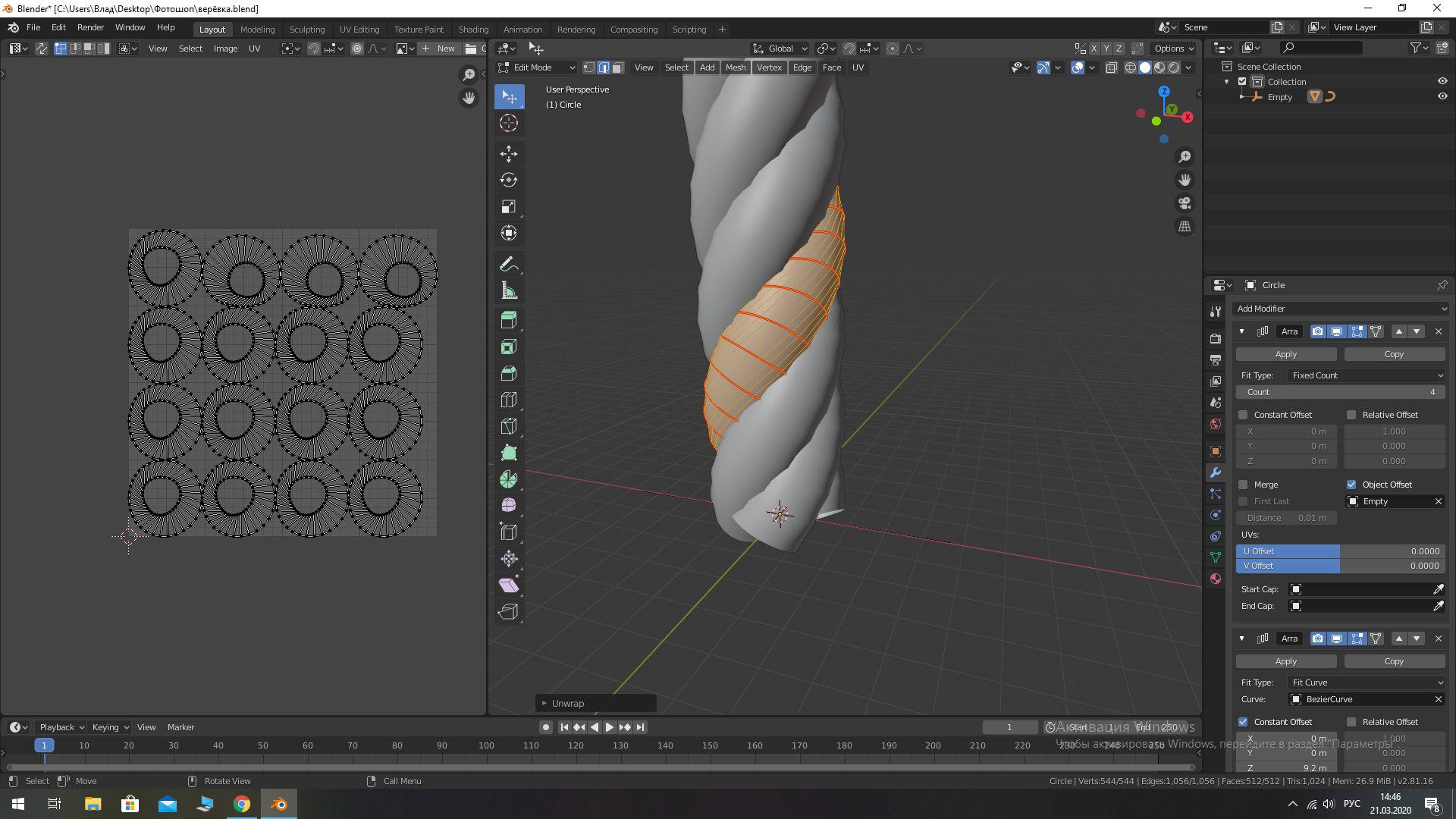Adjust the U Offset slider
Image resolution: width=1456 pixels, height=819 pixels.
tap(1340, 551)
